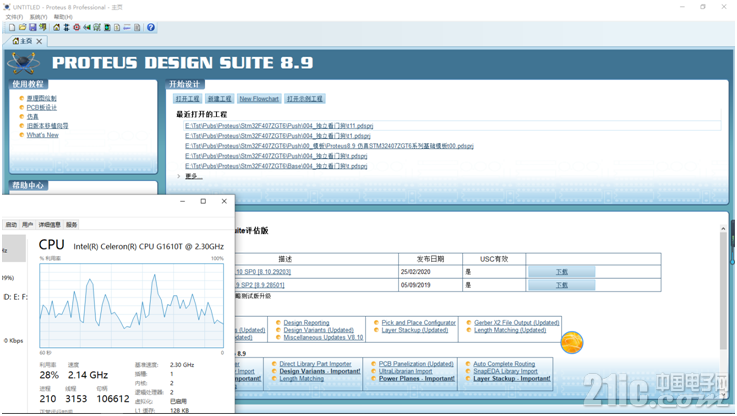This screenshot has width=737, height=416.
Task: Open Design Variants - Important! link
Action: coord(320,371)
